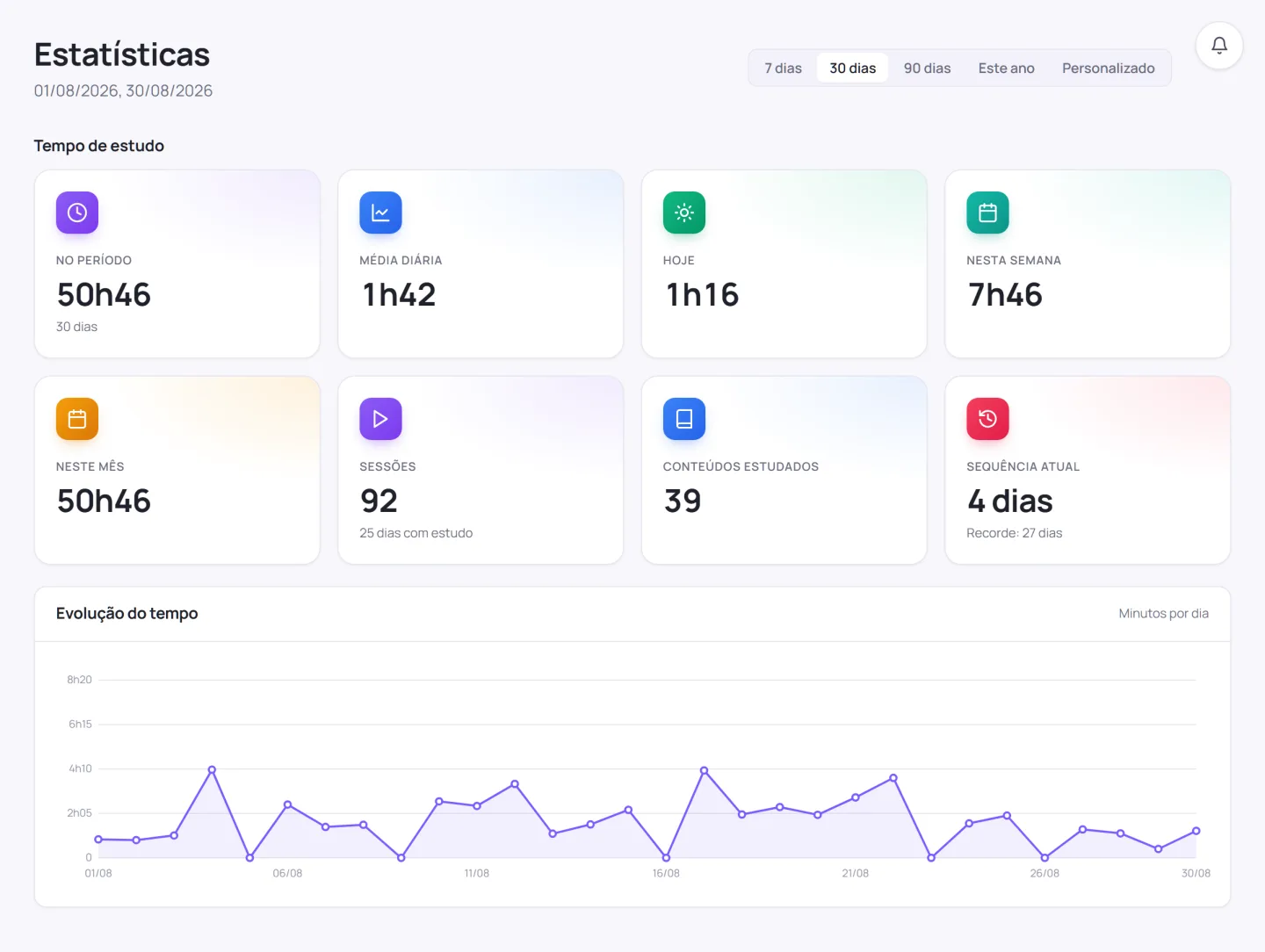Open the Personalizado date range
The image size is (1265, 952).
coord(1108,68)
